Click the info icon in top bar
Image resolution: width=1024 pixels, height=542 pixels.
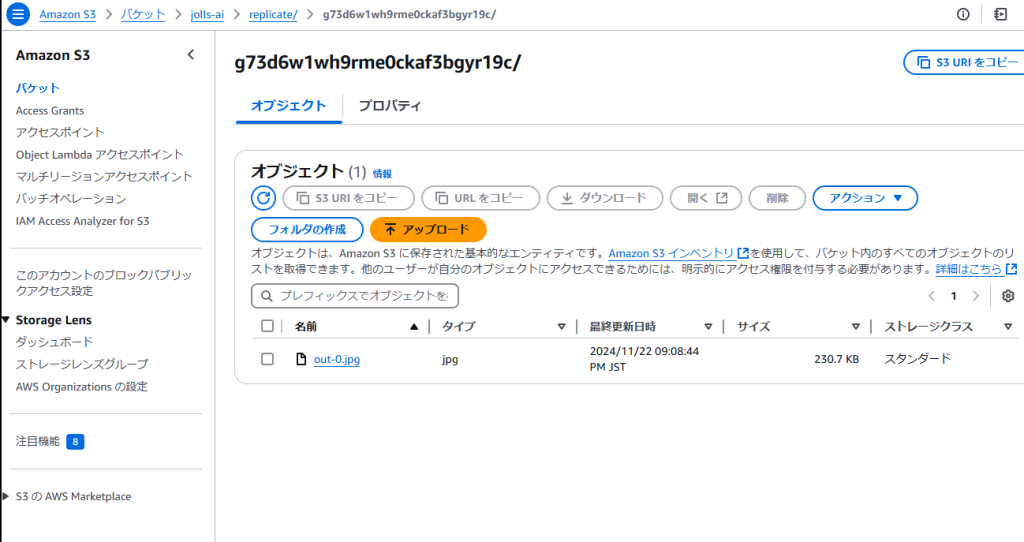[x=963, y=14]
